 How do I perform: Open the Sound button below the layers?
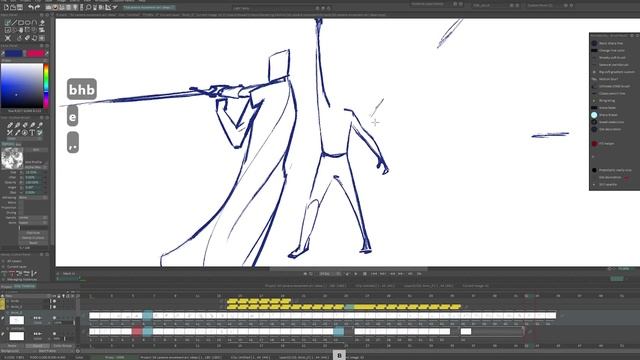37,346
